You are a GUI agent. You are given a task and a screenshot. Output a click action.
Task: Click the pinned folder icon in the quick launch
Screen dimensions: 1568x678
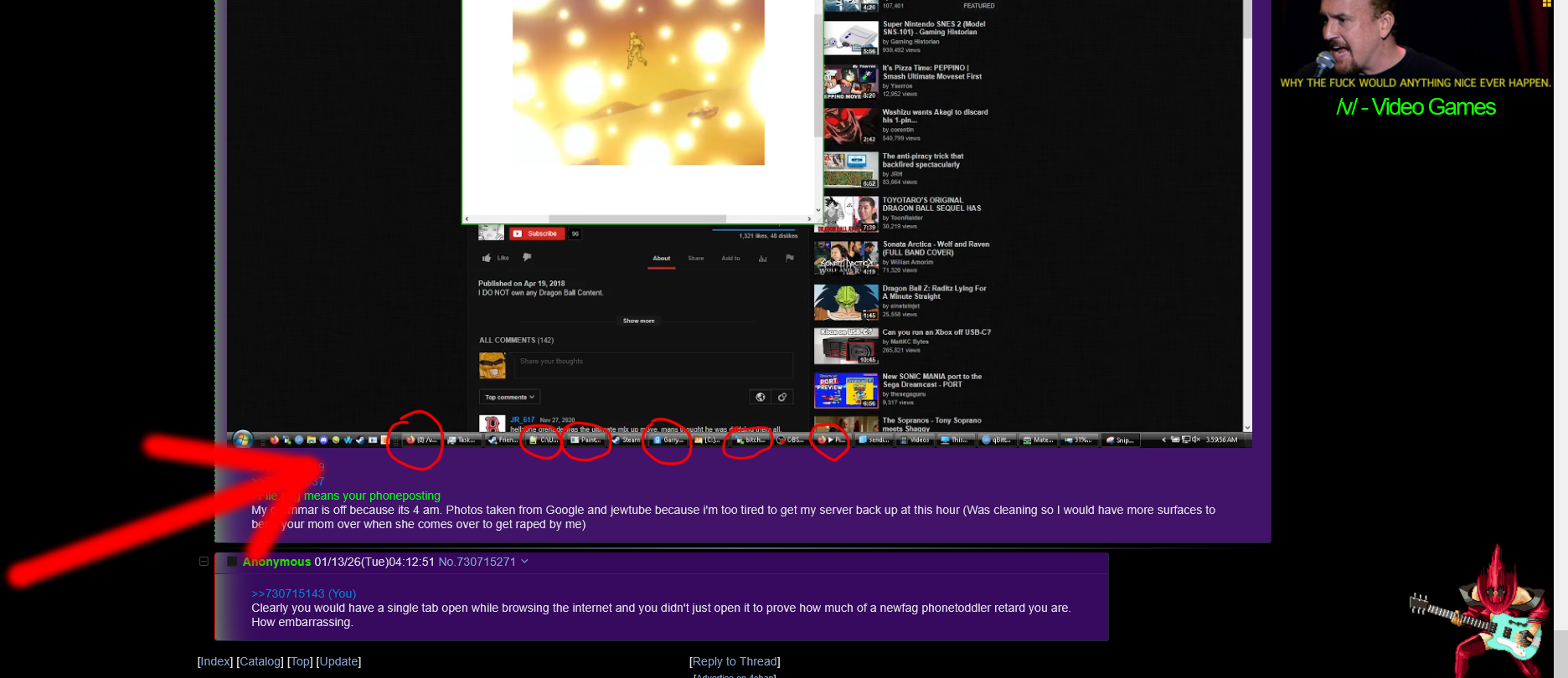click(x=311, y=439)
